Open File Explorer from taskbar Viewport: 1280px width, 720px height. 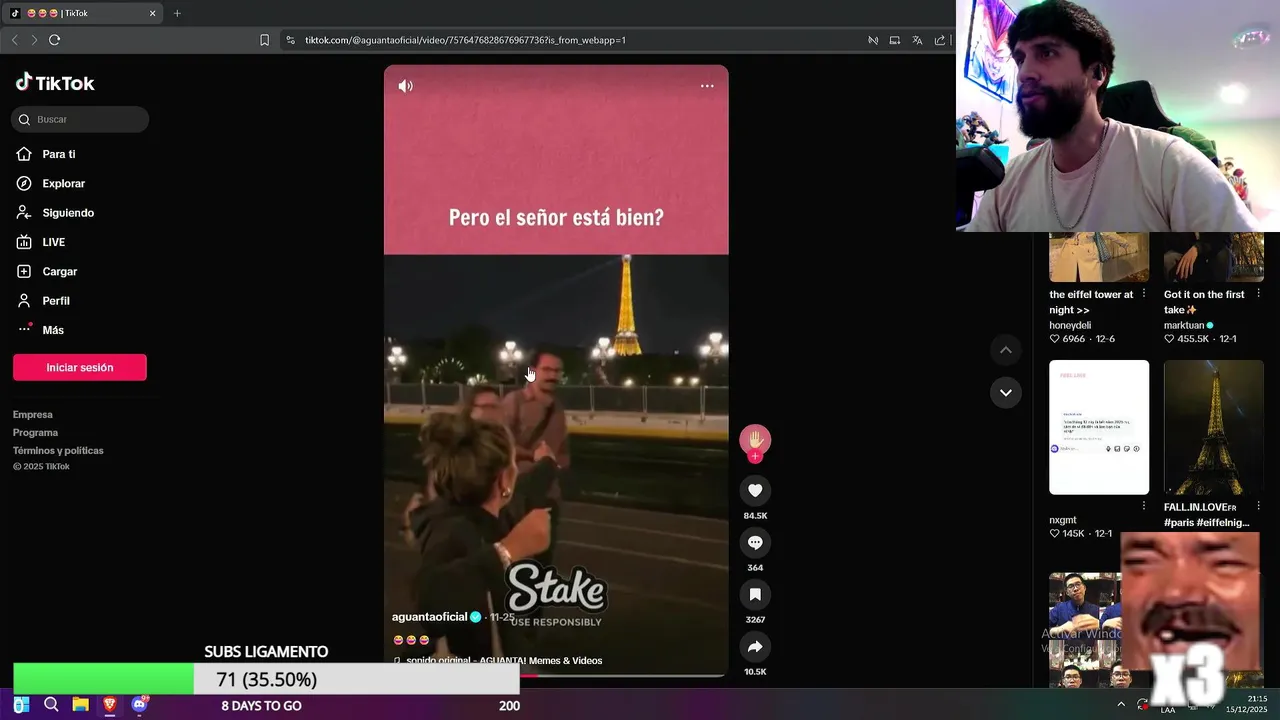pyautogui.click(x=81, y=705)
